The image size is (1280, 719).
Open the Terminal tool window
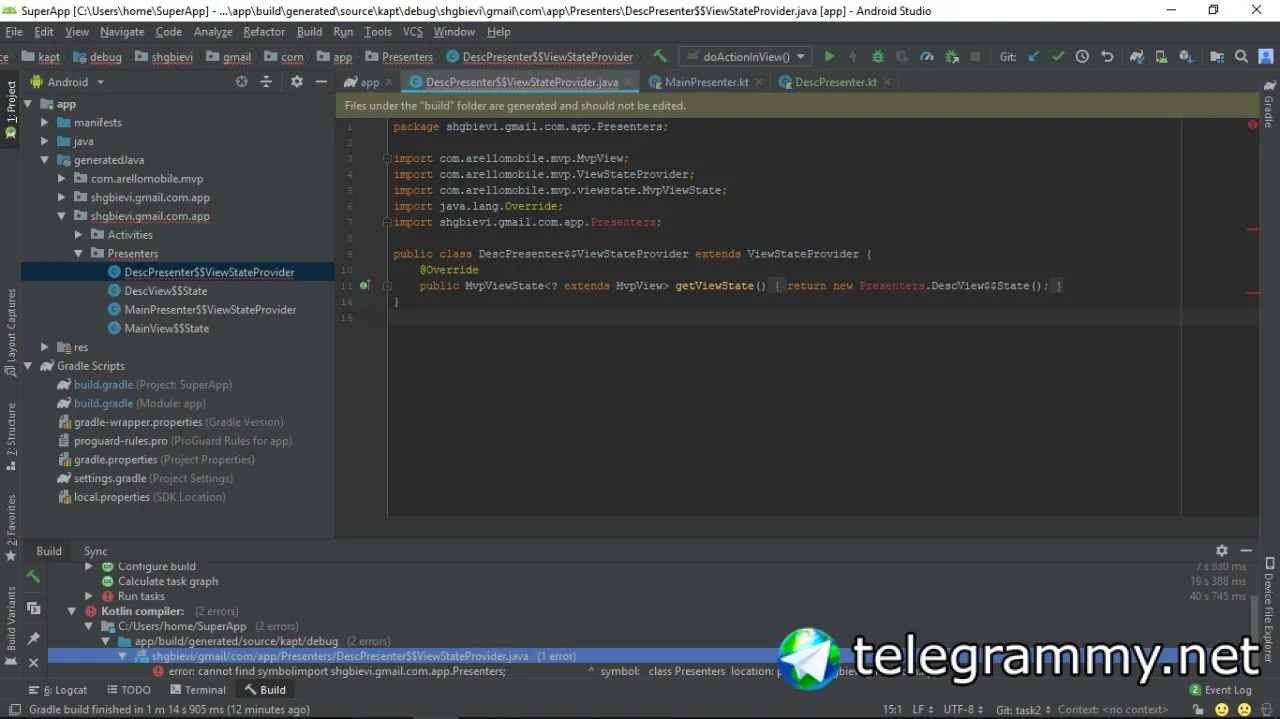pyautogui.click(x=198, y=690)
